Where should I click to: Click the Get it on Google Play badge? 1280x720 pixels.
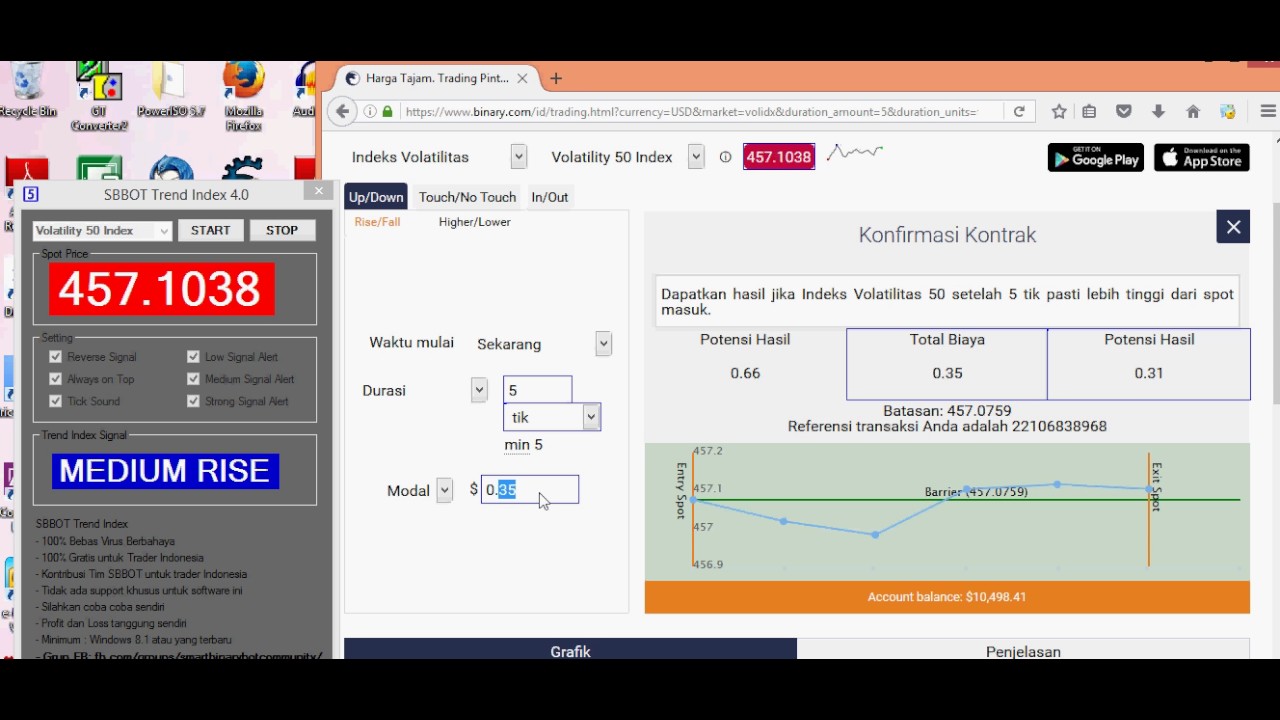1096,157
